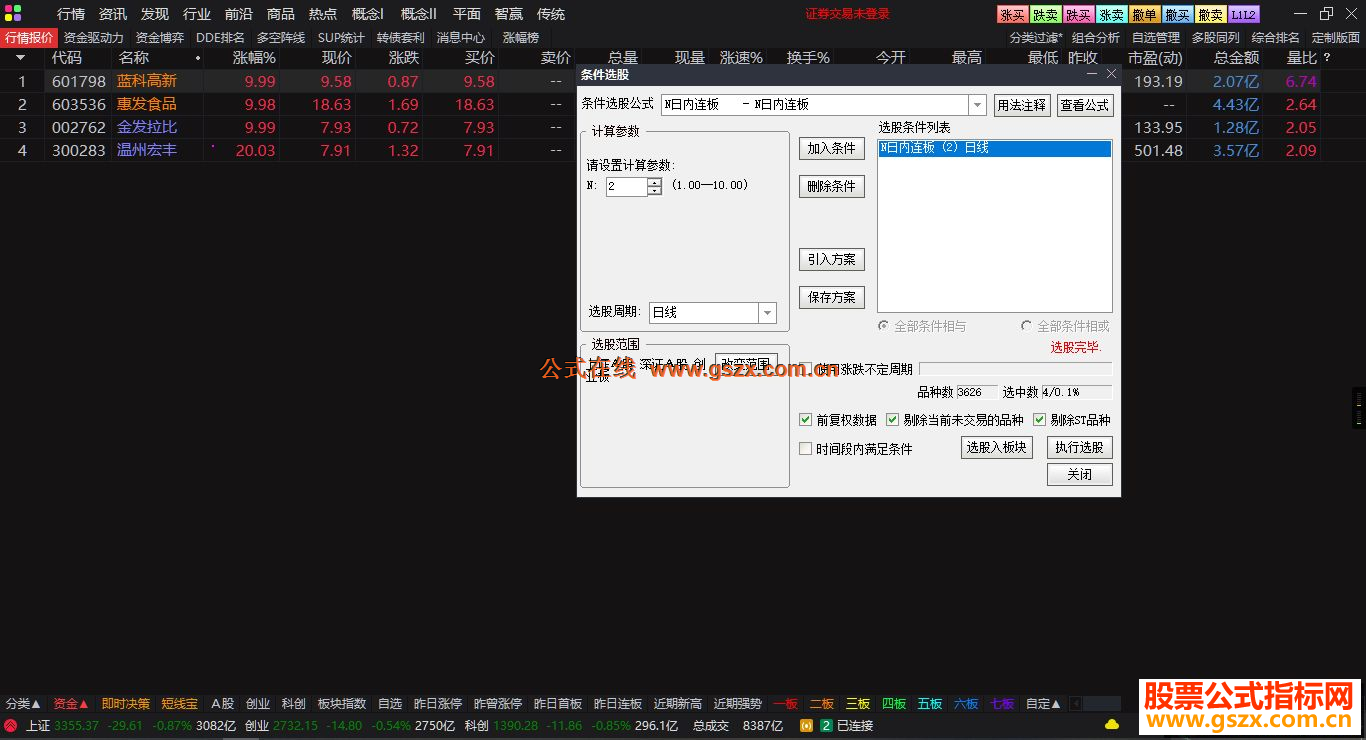Click the orange square icon before 已连接
Image resolution: width=1366 pixels, height=740 pixels.
(806, 725)
